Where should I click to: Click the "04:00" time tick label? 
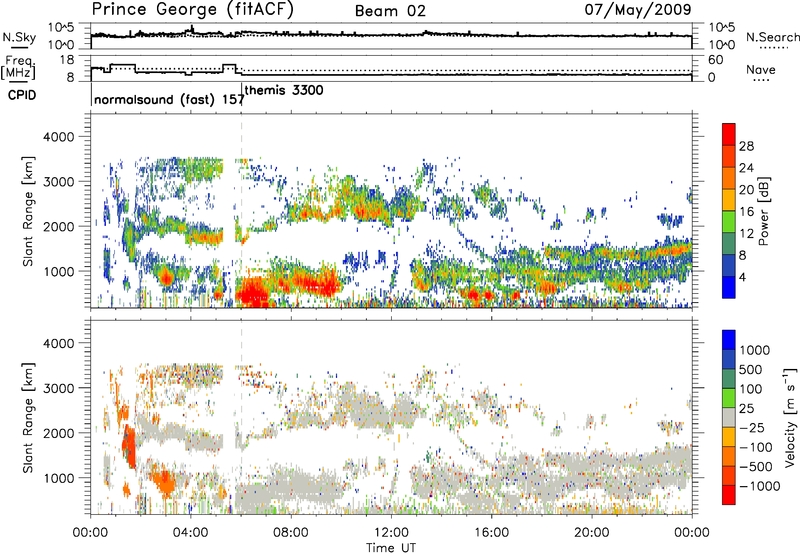[190, 533]
